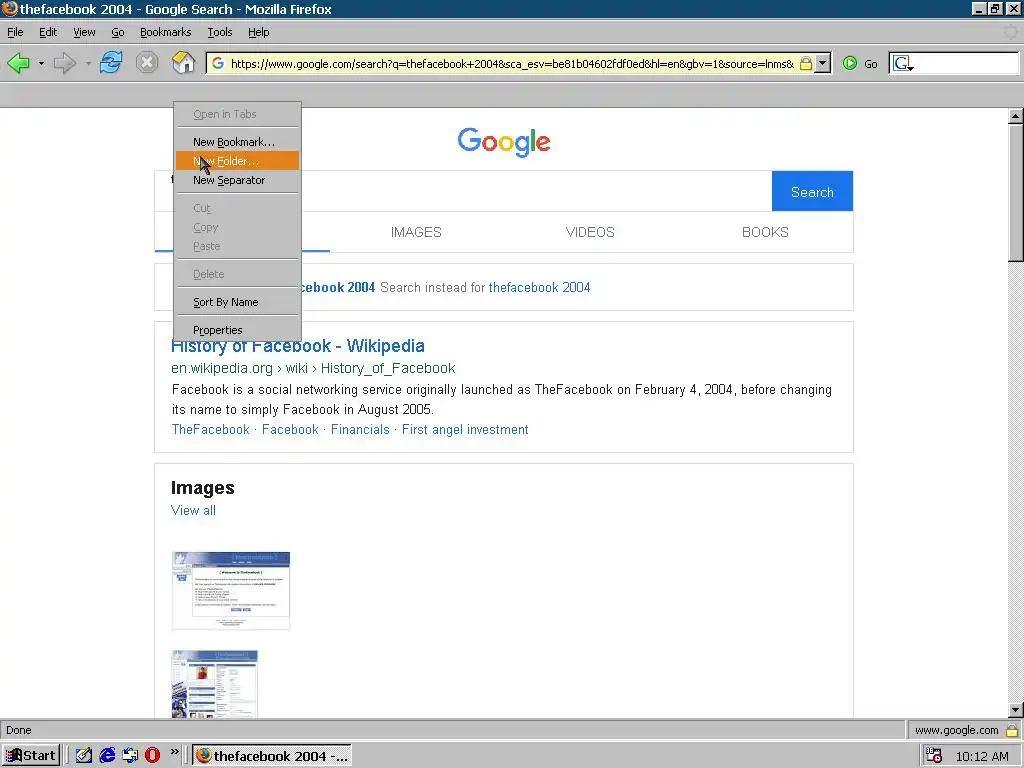Open the Bookmarks menu
Screen dimensions: 1024x768
point(165,32)
